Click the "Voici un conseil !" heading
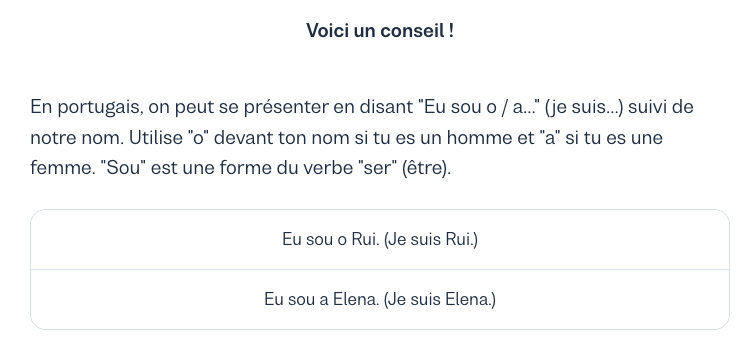This screenshot has height=364, width=756. [x=380, y=31]
